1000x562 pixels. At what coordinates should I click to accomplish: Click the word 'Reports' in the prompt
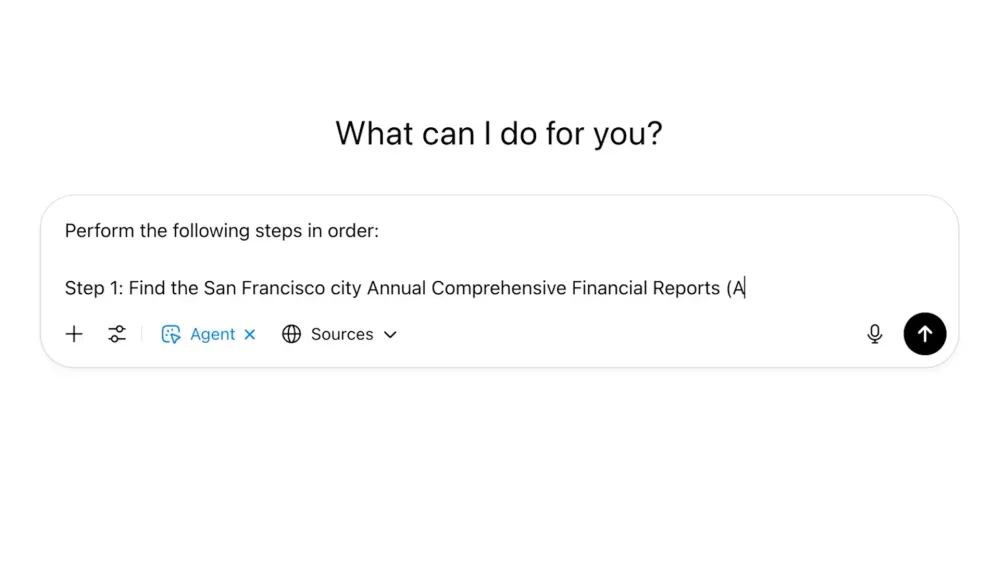click(x=686, y=288)
